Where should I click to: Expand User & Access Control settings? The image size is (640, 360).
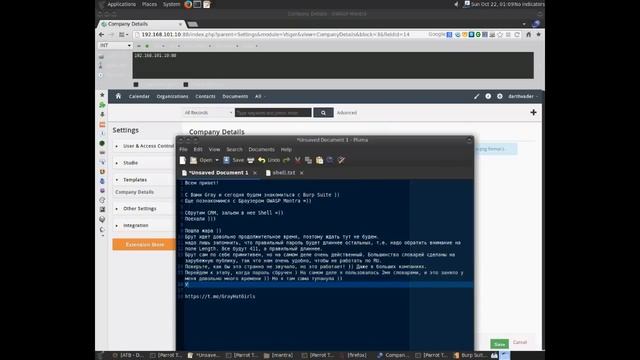(x=144, y=146)
